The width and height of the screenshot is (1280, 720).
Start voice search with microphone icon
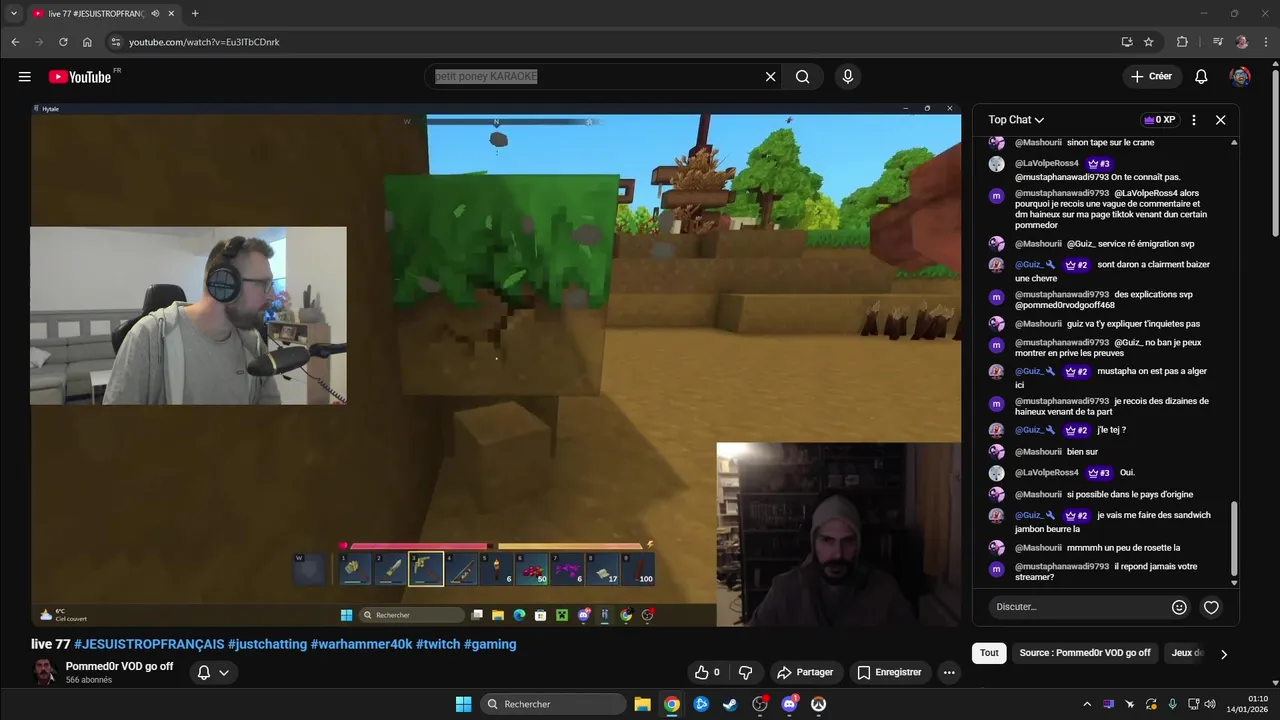click(x=848, y=77)
